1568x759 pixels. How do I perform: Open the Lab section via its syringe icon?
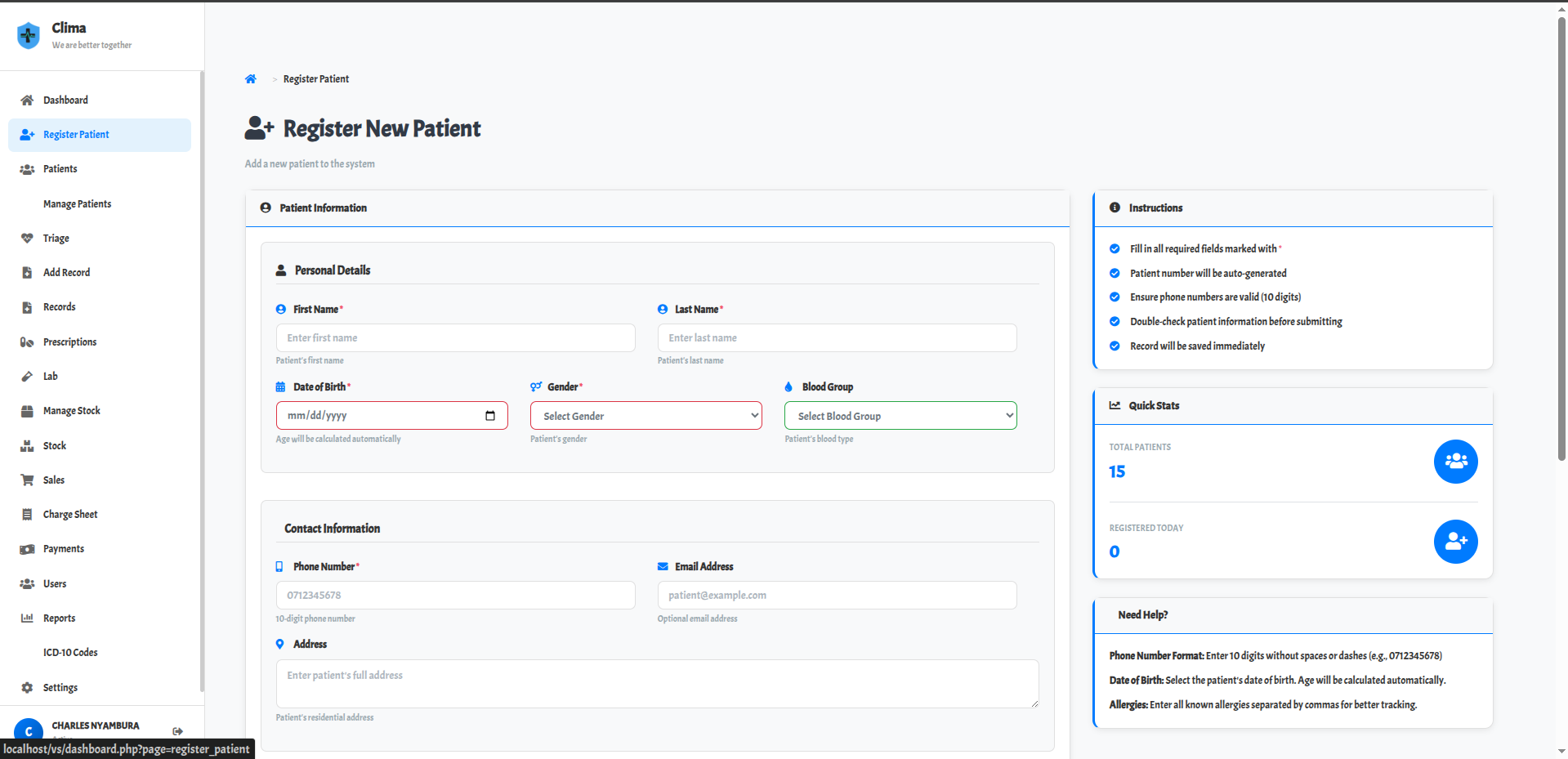tap(28, 376)
